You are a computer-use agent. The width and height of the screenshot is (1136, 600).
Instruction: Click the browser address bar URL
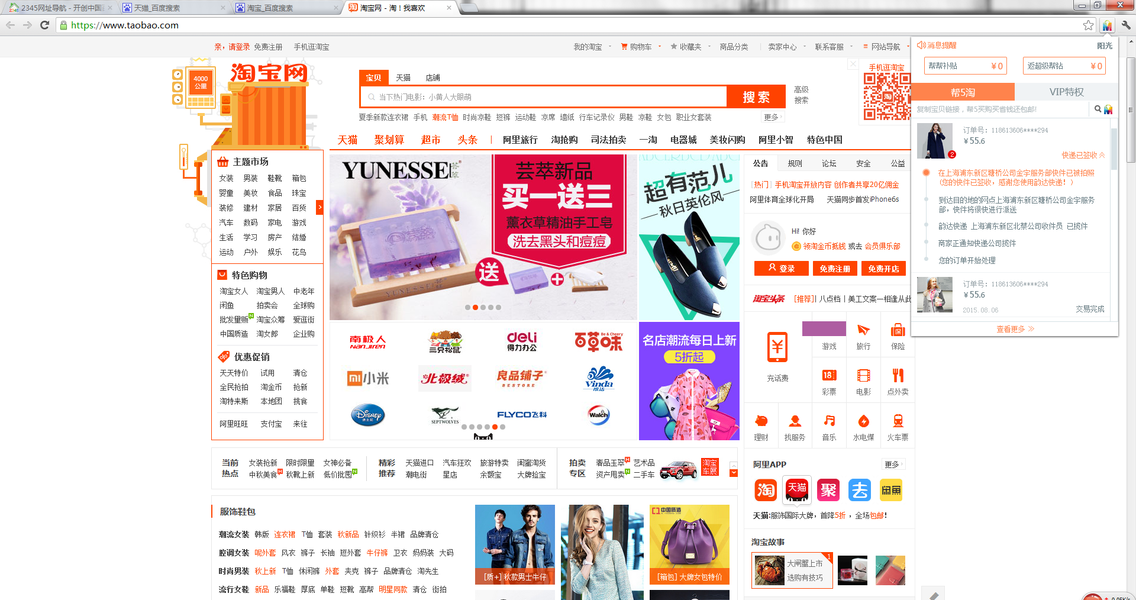[125, 25]
